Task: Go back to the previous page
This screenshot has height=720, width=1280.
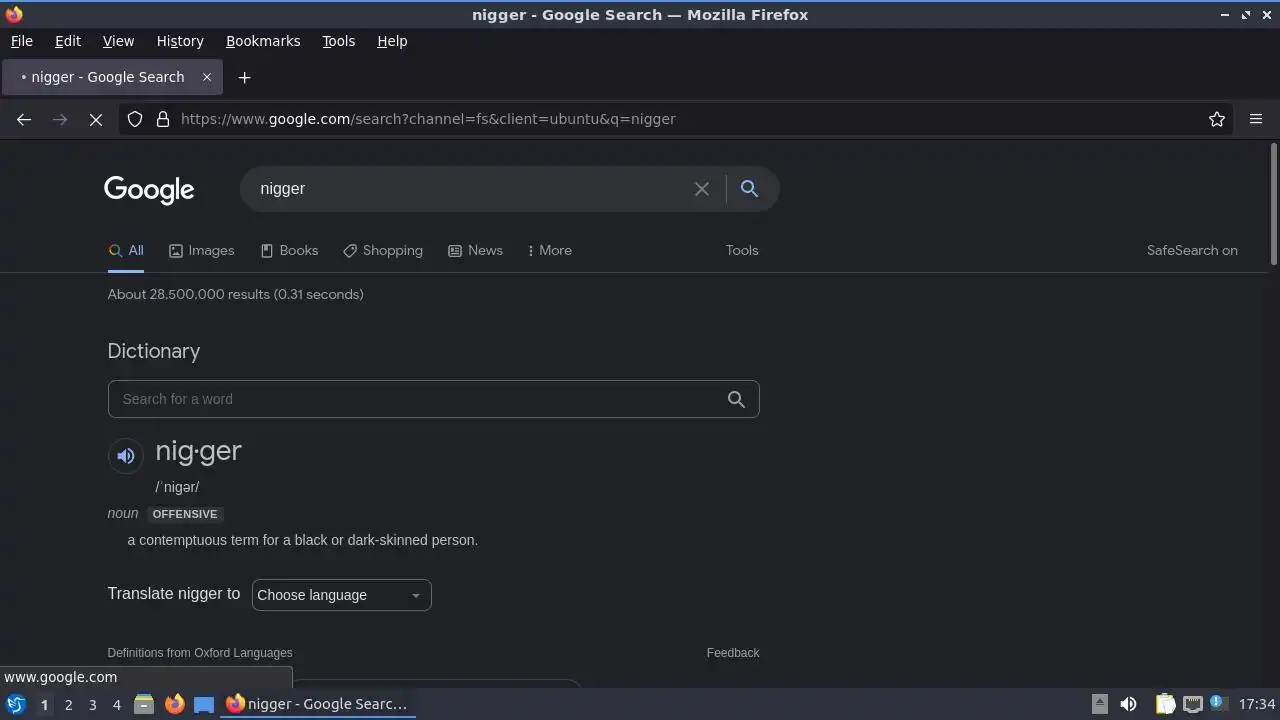Action: coord(24,119)
